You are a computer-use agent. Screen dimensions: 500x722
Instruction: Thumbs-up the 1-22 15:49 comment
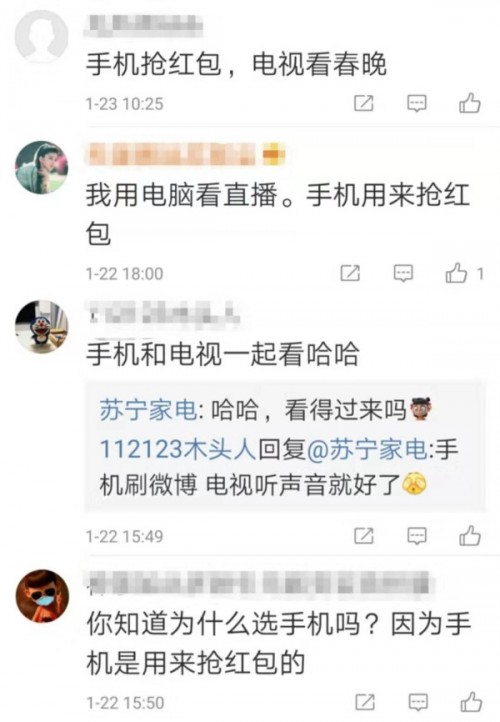coord(470,536)
